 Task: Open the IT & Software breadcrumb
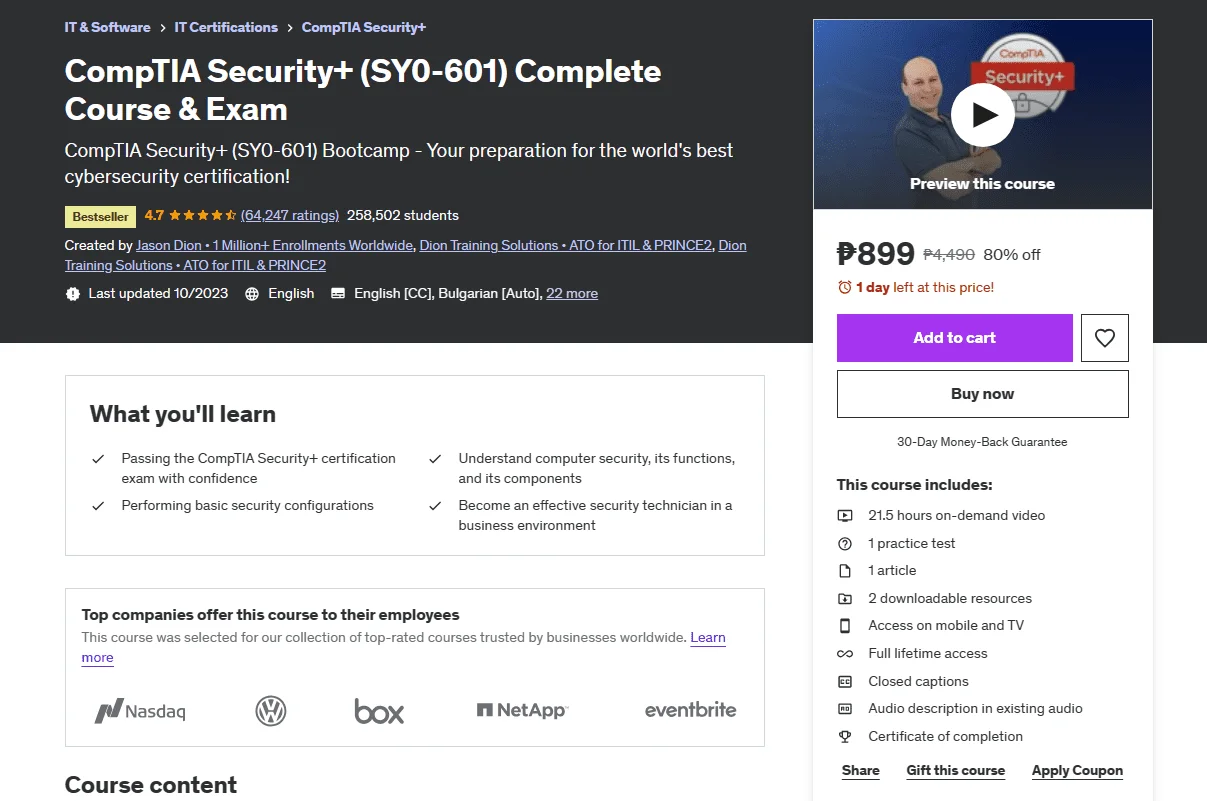pos(107,27)
